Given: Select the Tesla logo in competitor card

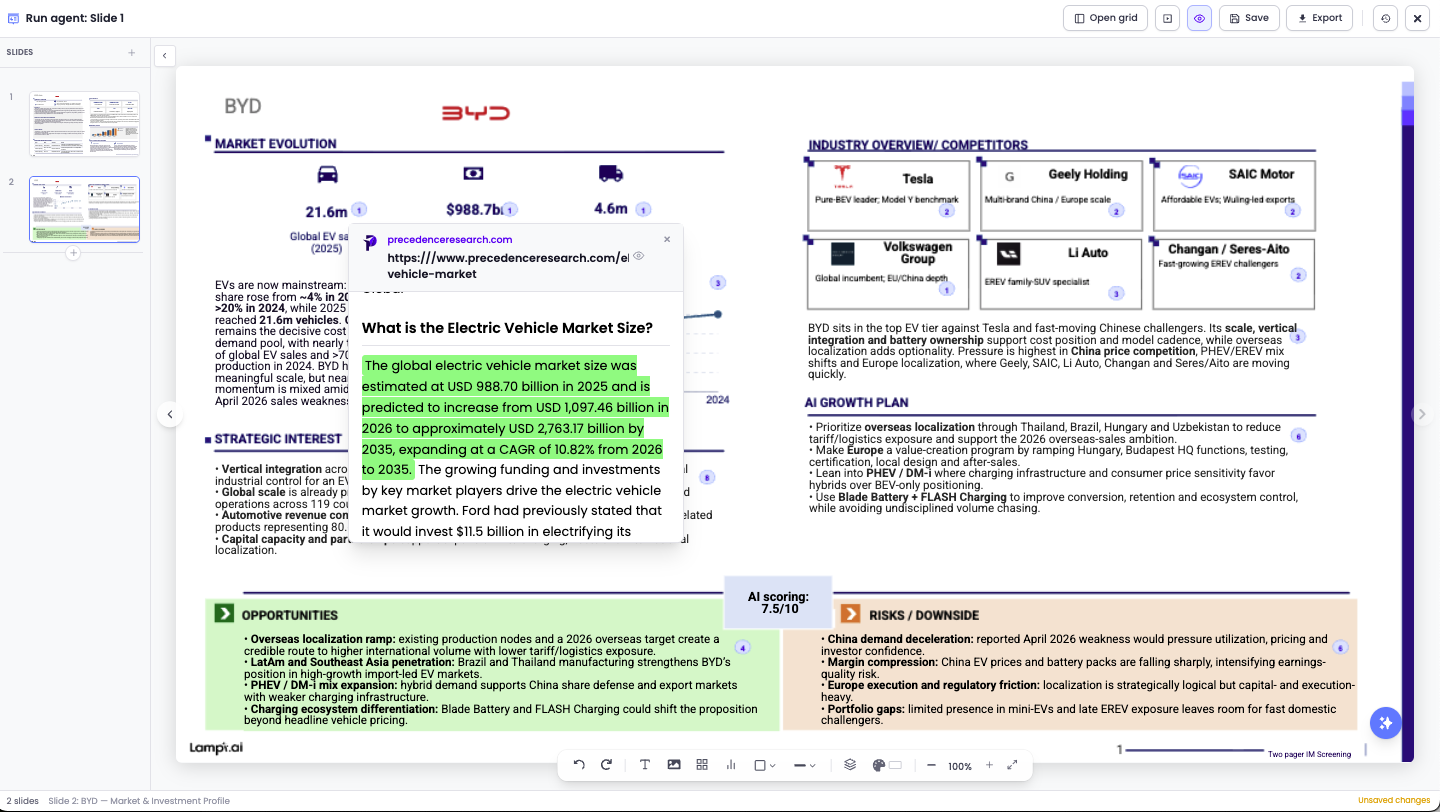Looking at the screenshot, I should click(x=842, y=178).
